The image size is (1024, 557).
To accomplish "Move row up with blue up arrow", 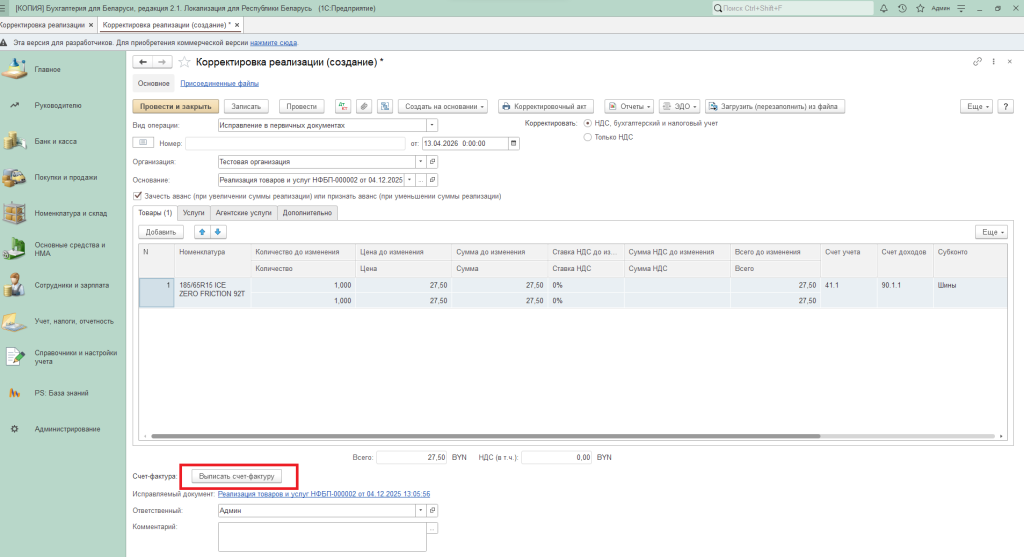I will [x=201, y=232].
